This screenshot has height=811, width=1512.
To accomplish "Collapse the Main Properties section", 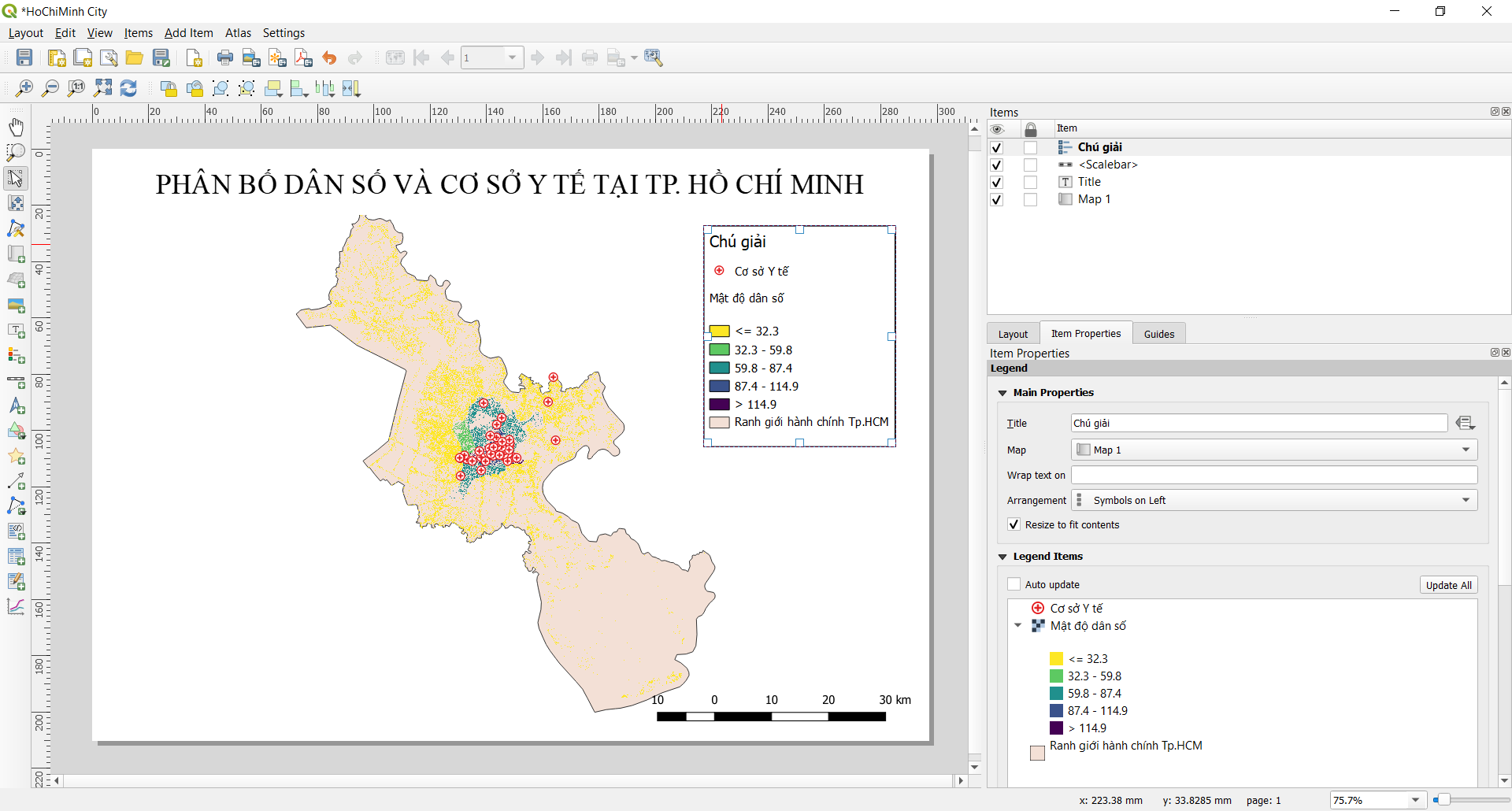I will [x=1002, y=393].
